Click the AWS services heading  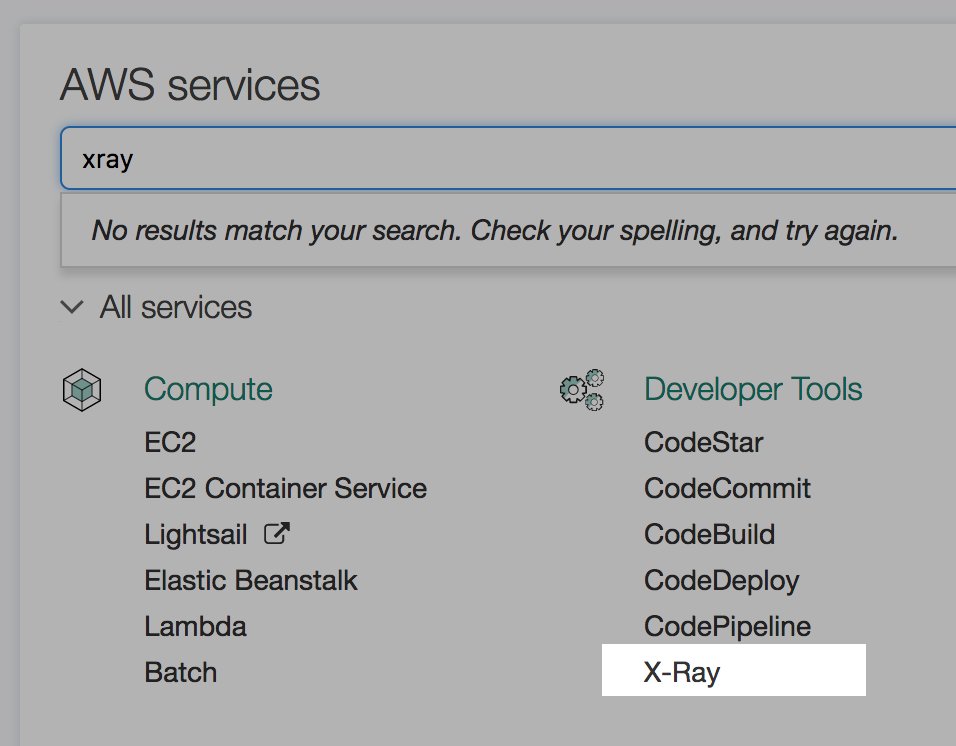[190, 84]
